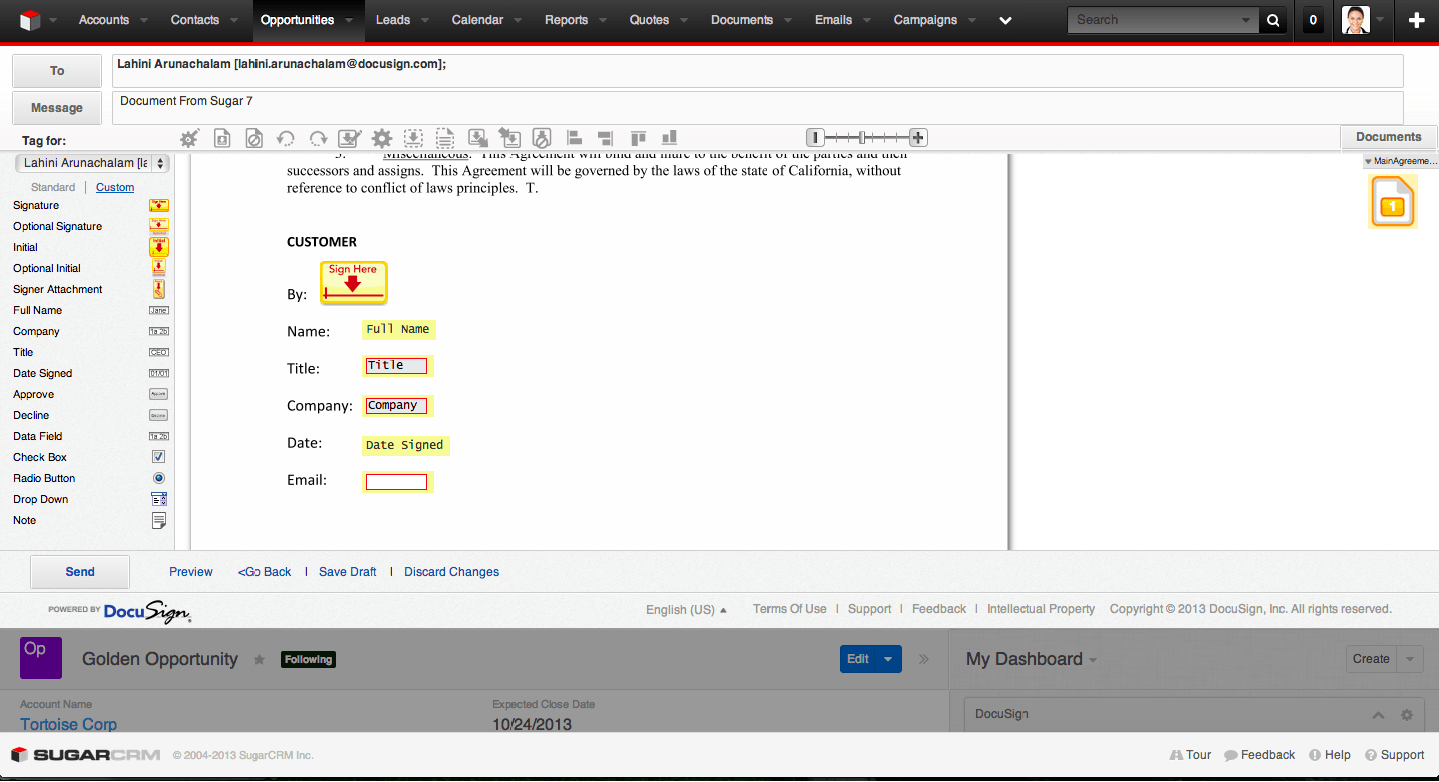The image size is (1439, 782).
Task: Click the Email field tag on document
Action: click(x=397, y=482)
